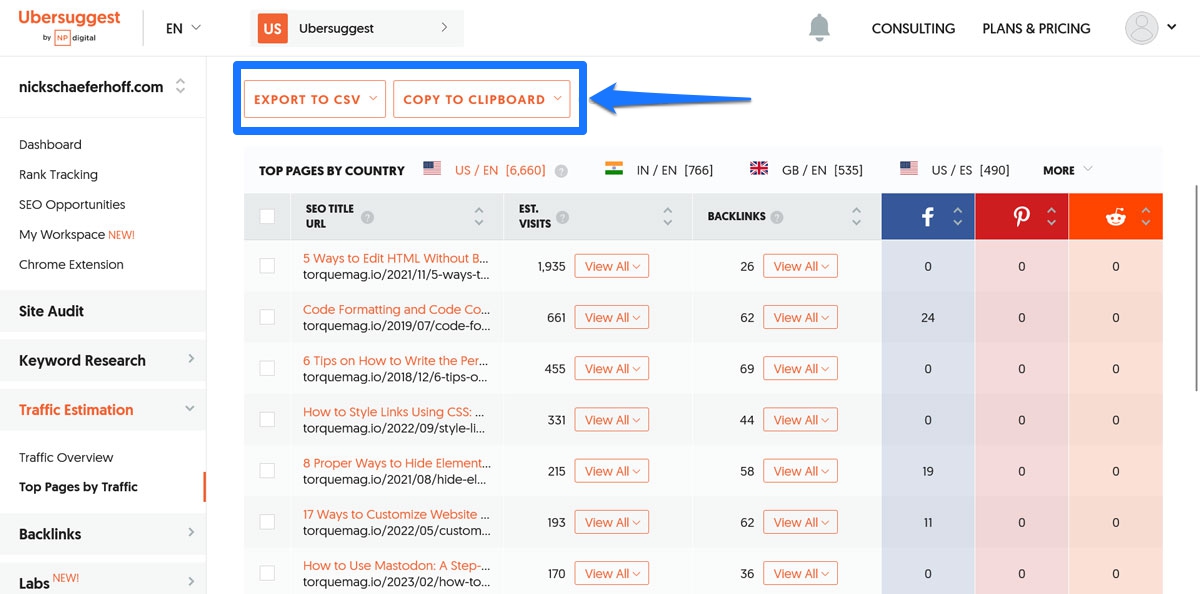Click the help icon next to Est. Visits
The height and width of the screenshot is (594, 1200).
tap(561, 217)
